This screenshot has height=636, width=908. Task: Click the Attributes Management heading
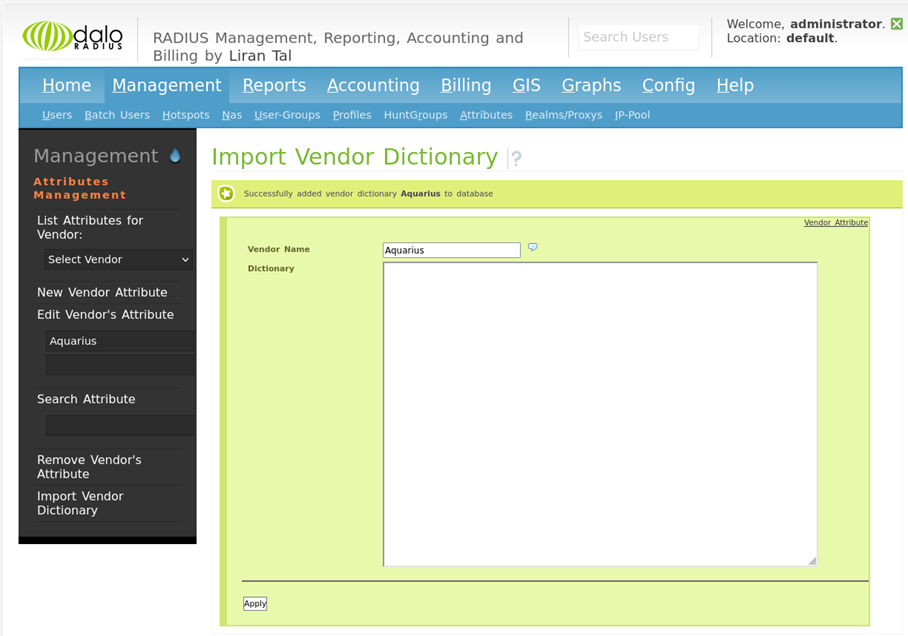coord(80,188)
